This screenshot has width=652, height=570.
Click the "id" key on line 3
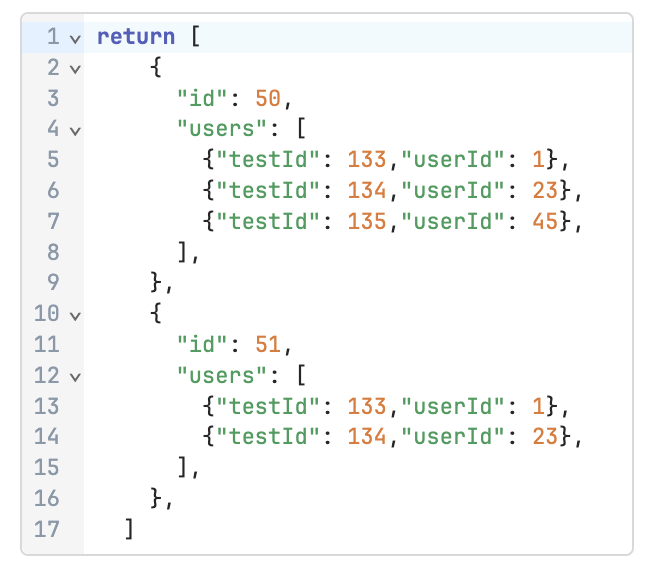[198, 99]
